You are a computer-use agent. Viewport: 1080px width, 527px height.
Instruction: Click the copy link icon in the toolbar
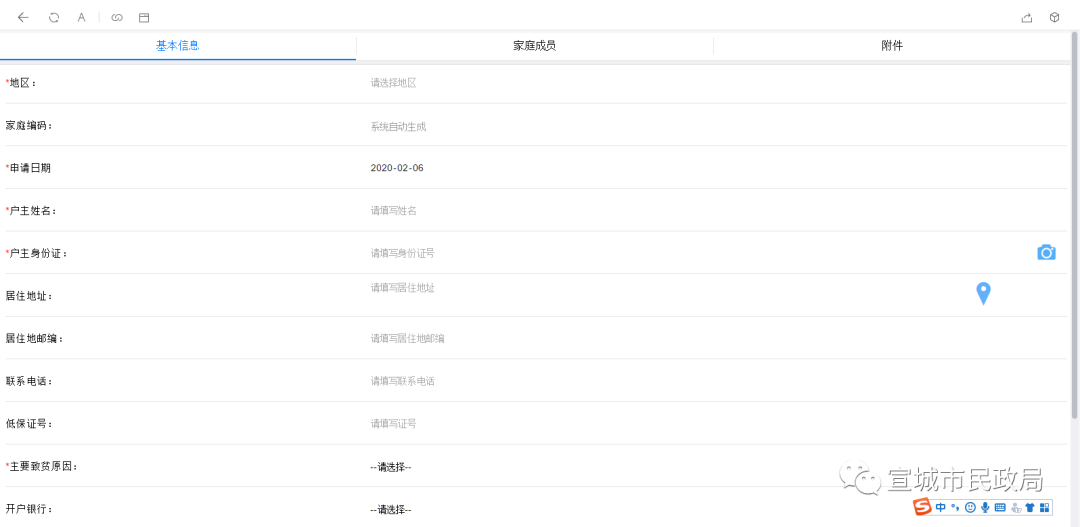pyautogui.click(x=117, y=18)
